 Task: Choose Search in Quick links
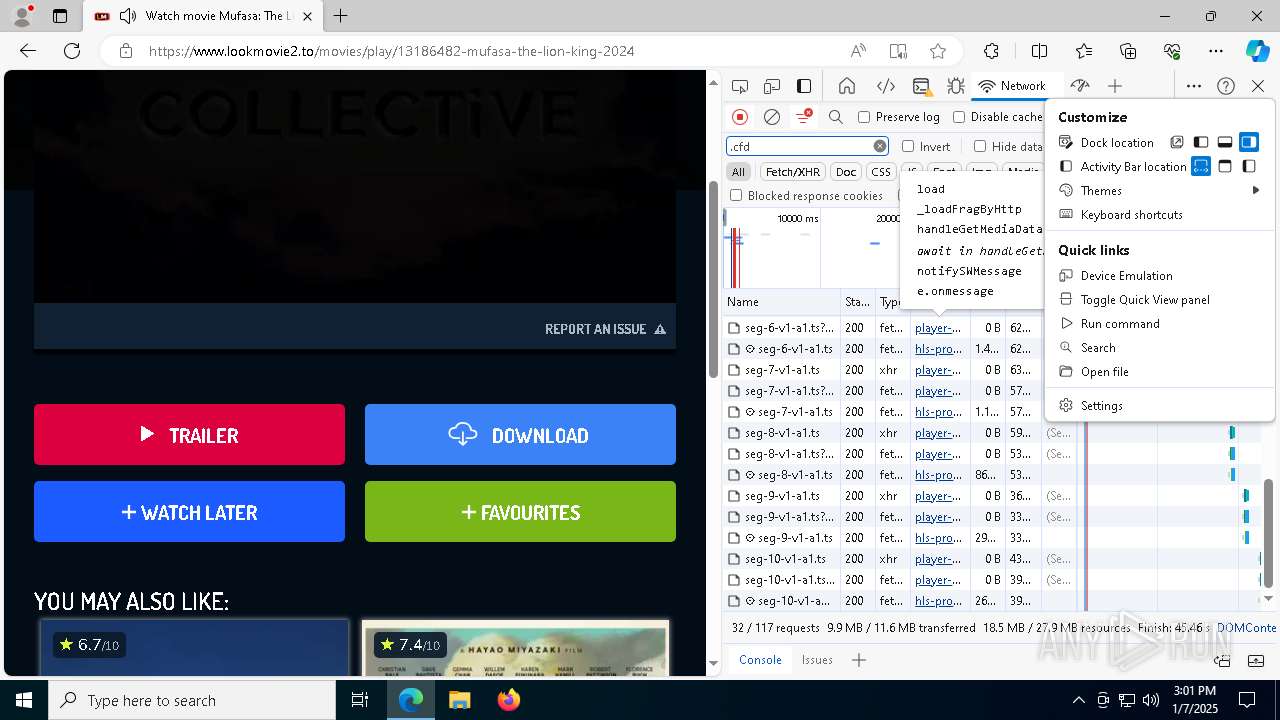(1160, 347)
